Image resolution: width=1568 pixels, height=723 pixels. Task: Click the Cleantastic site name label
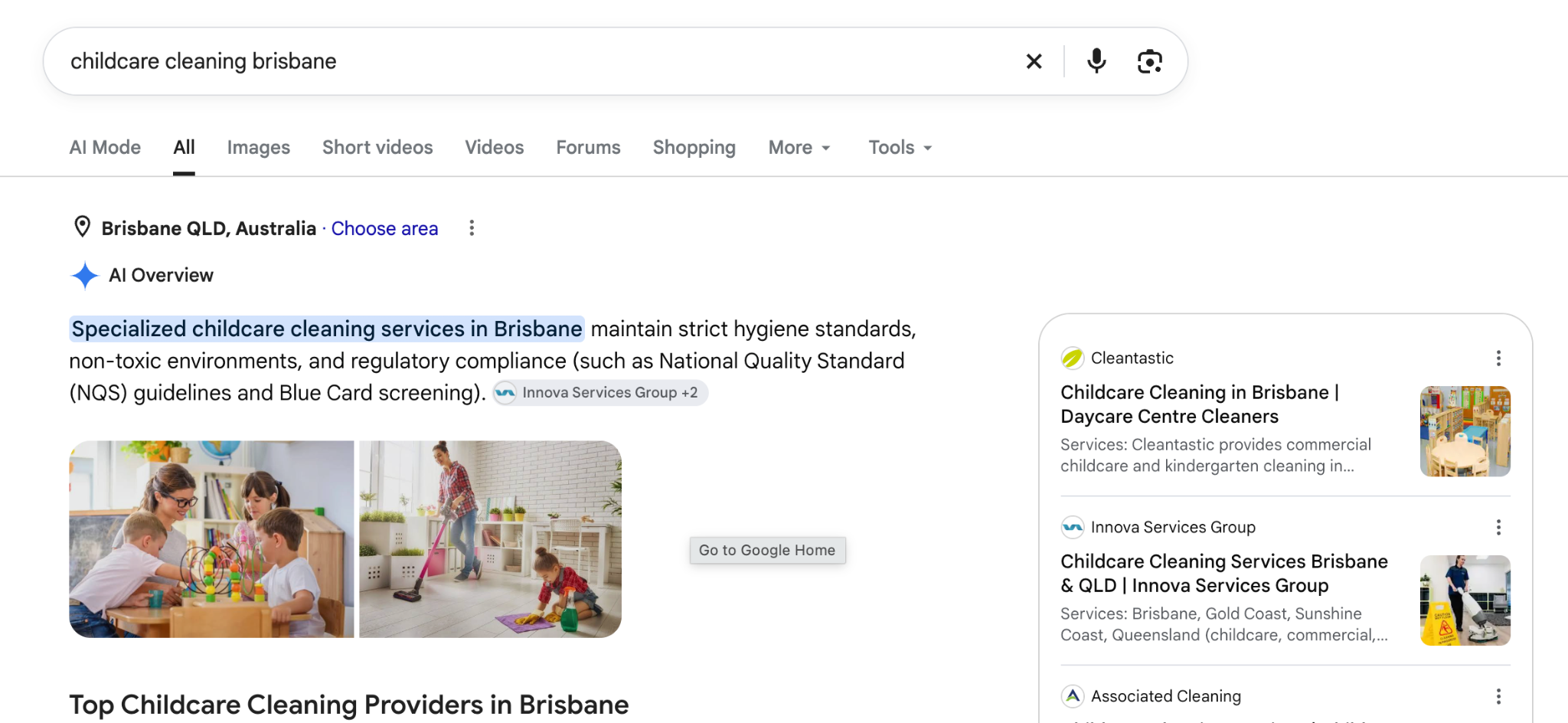click(1132, 358)
